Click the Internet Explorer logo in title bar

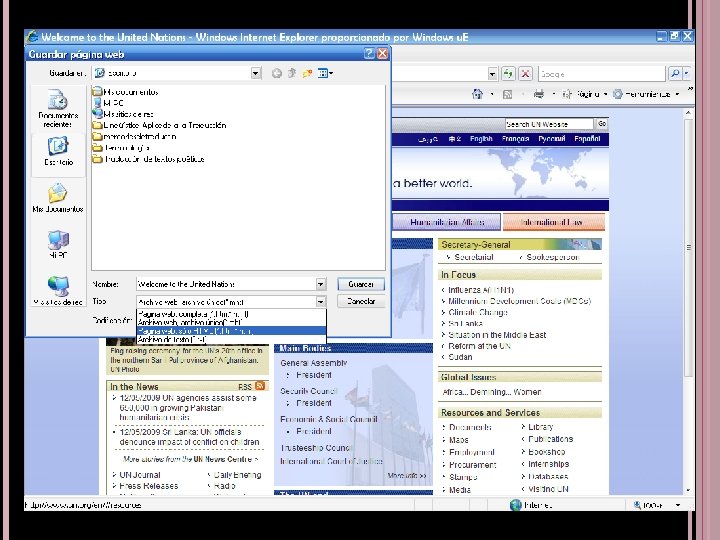pyautogui.click(x=32, y=37)
